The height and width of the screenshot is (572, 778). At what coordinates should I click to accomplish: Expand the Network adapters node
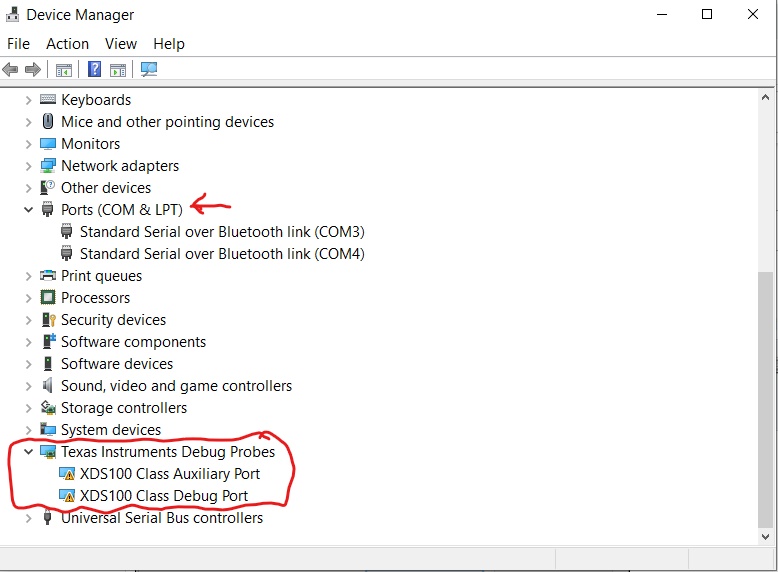(28, 166)
